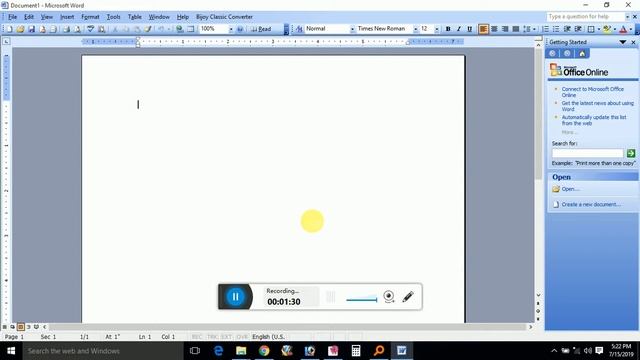Toggle EXT extend selection in status bar
This screenshot has height=360, width=640.
click(227, 337)
